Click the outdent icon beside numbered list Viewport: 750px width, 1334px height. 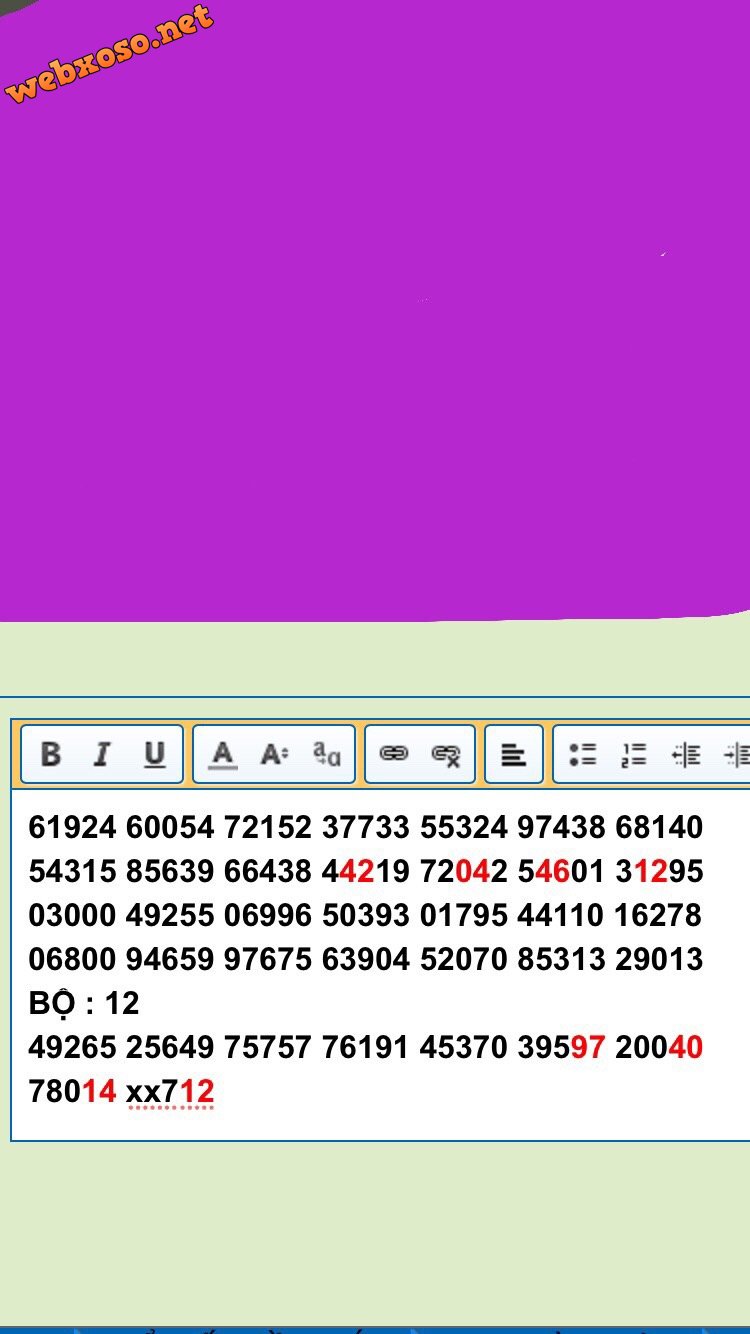tap(686, 754)
